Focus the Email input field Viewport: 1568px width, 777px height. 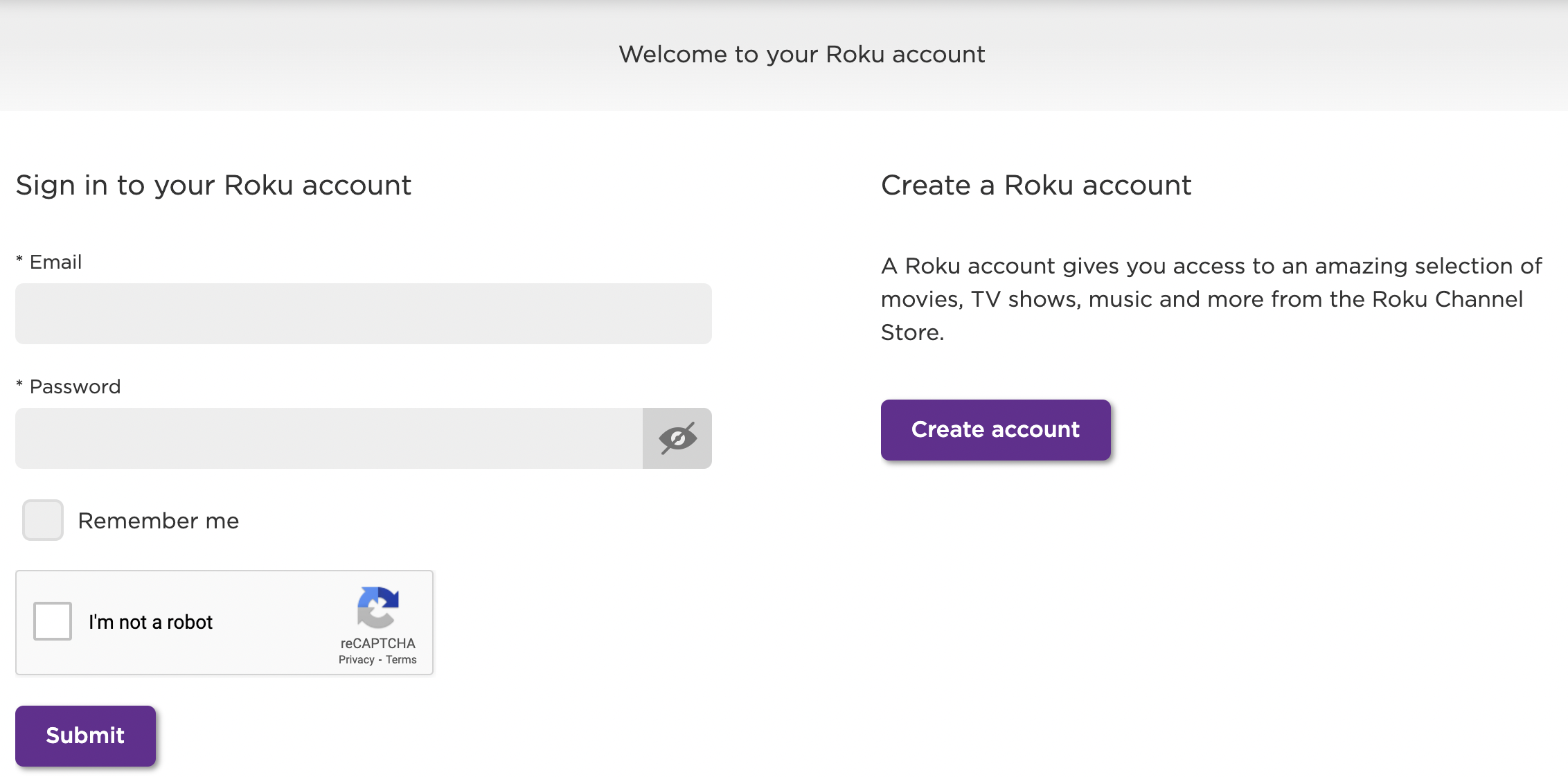point(363,314)
